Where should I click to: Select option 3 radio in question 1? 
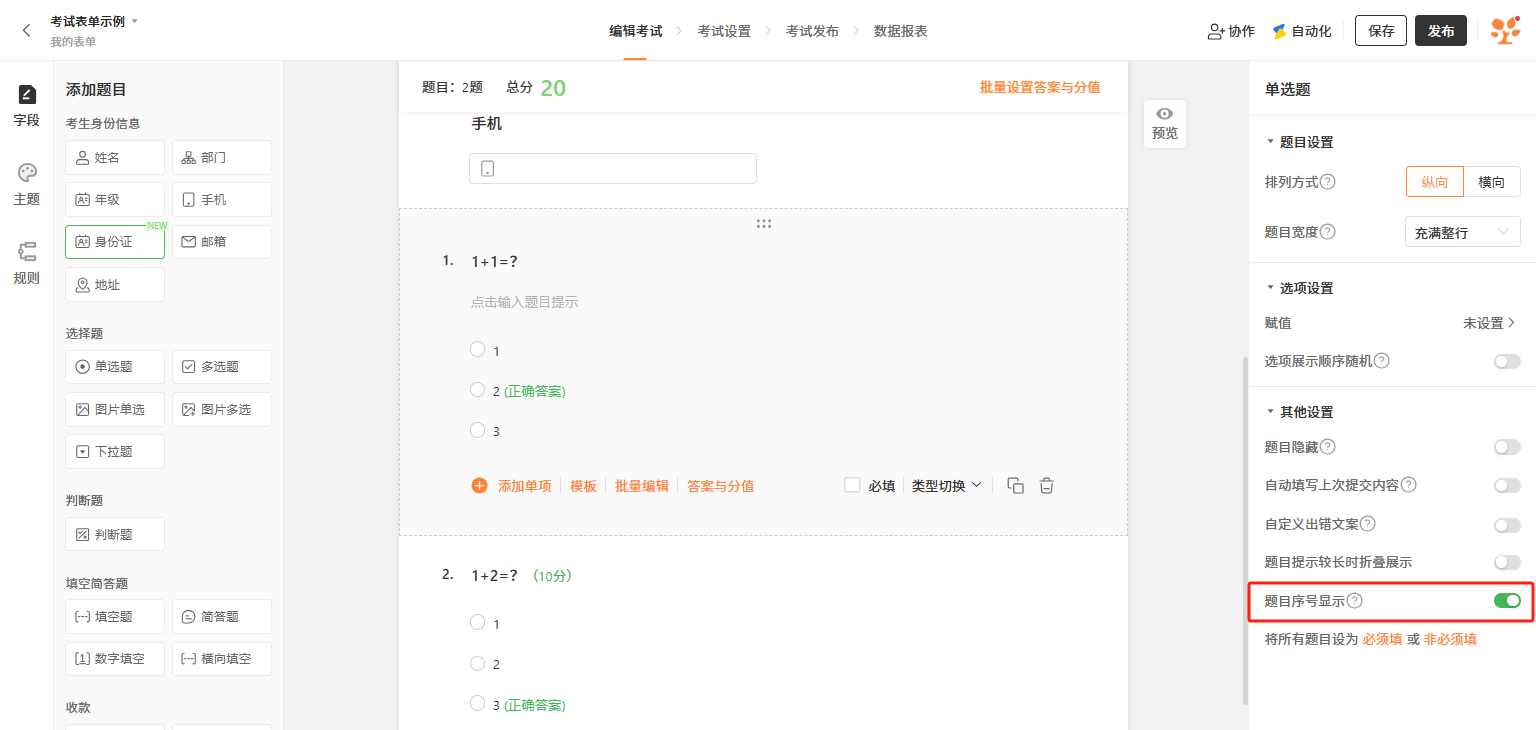(x=477, y=430)
